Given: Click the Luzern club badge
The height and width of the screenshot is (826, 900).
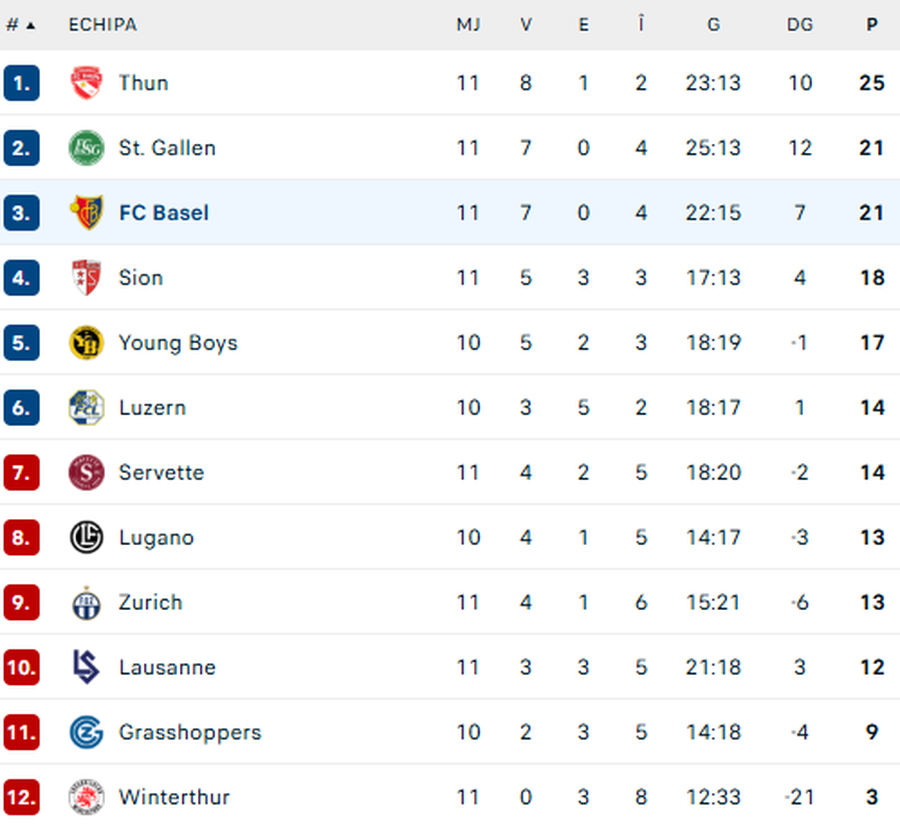Looking at the screenshot, I should [x=86, y=408].
